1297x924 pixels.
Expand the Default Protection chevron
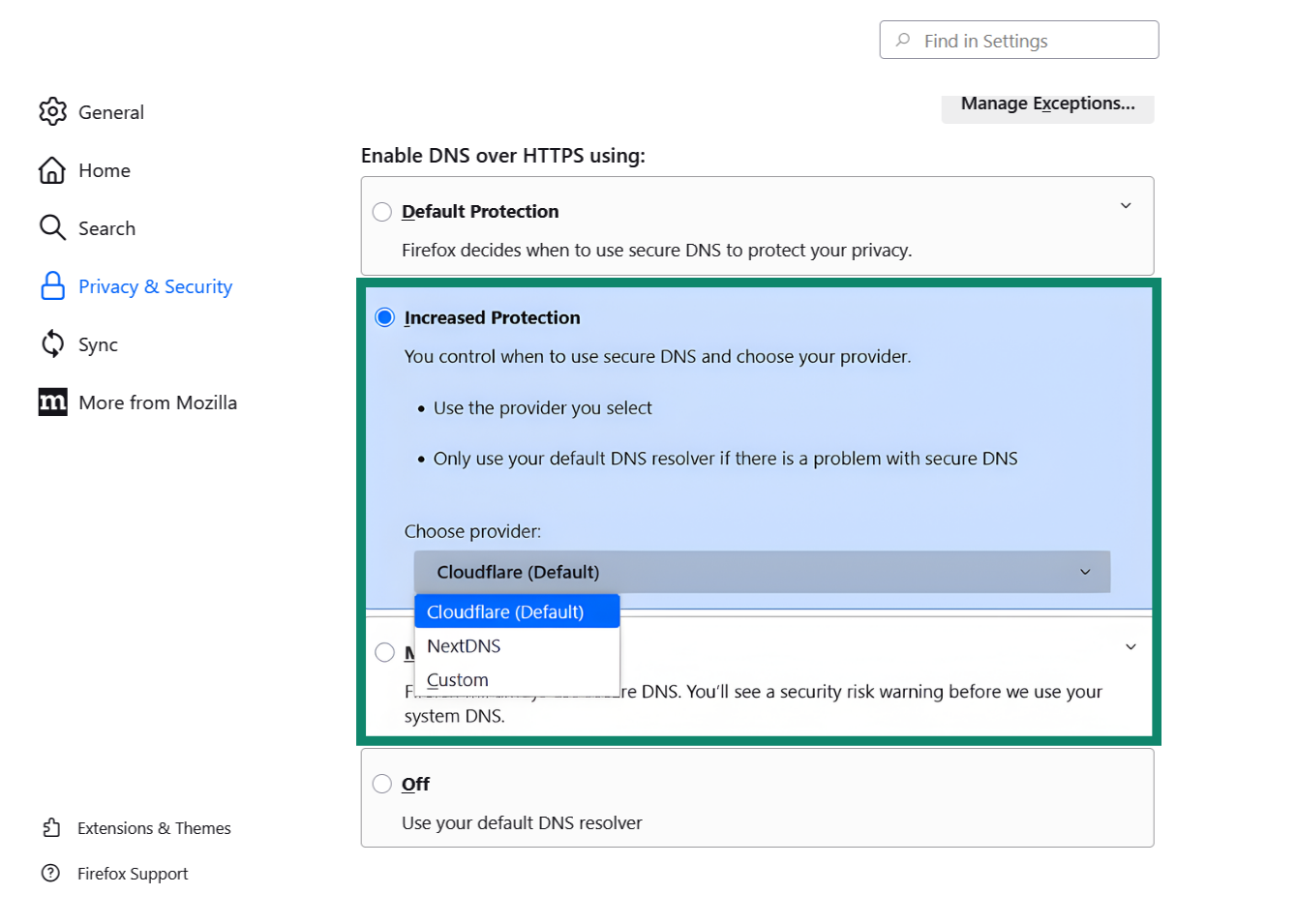click(x=1126, y=206)
